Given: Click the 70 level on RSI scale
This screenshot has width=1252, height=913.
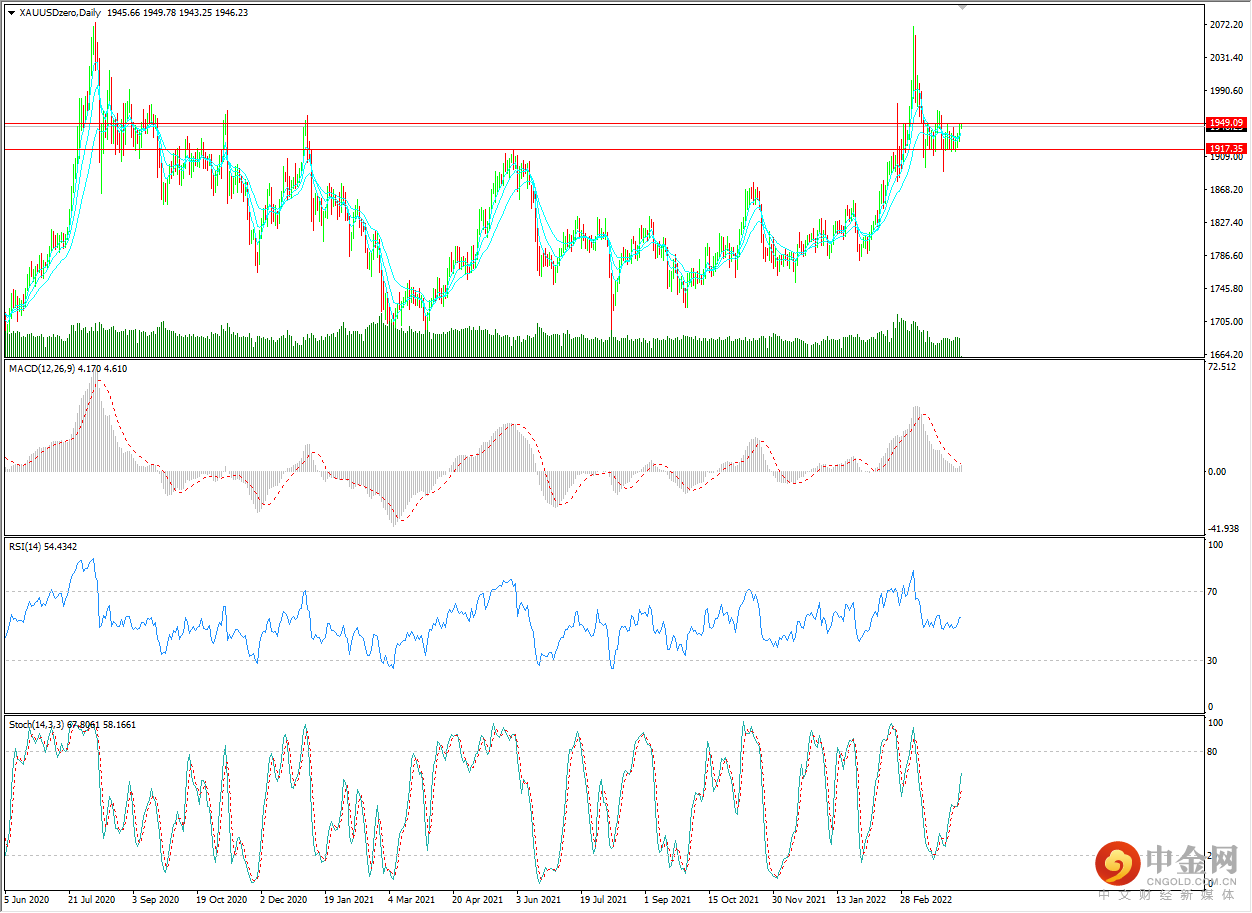Looking at the screenshot, I should 1214,592.
